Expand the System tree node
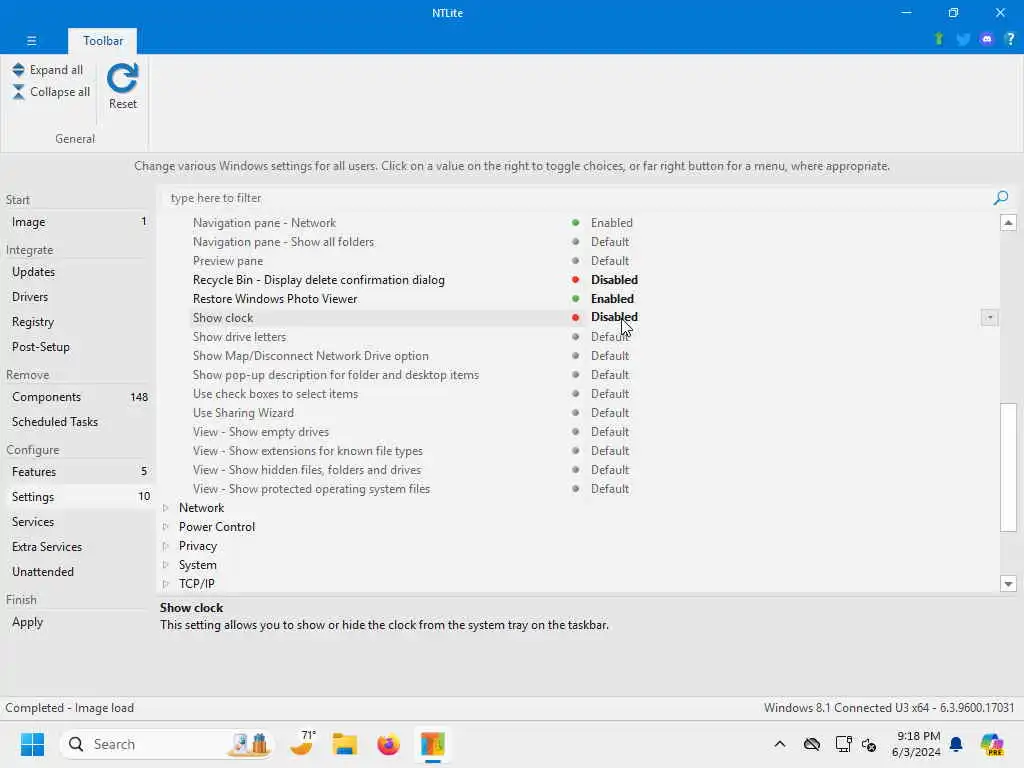 pyautogui.click(x=166, y=564)
